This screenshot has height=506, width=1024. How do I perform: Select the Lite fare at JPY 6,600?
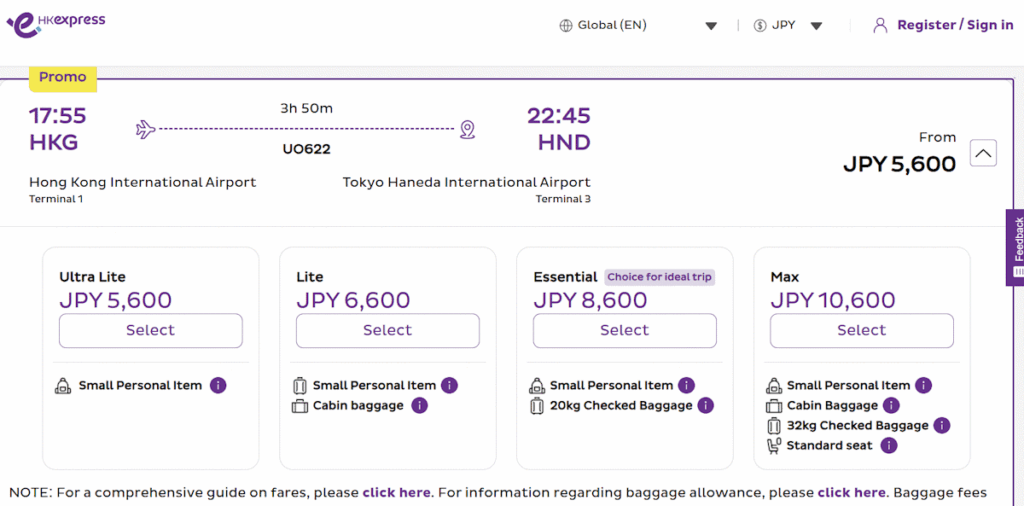pos(387,330)
